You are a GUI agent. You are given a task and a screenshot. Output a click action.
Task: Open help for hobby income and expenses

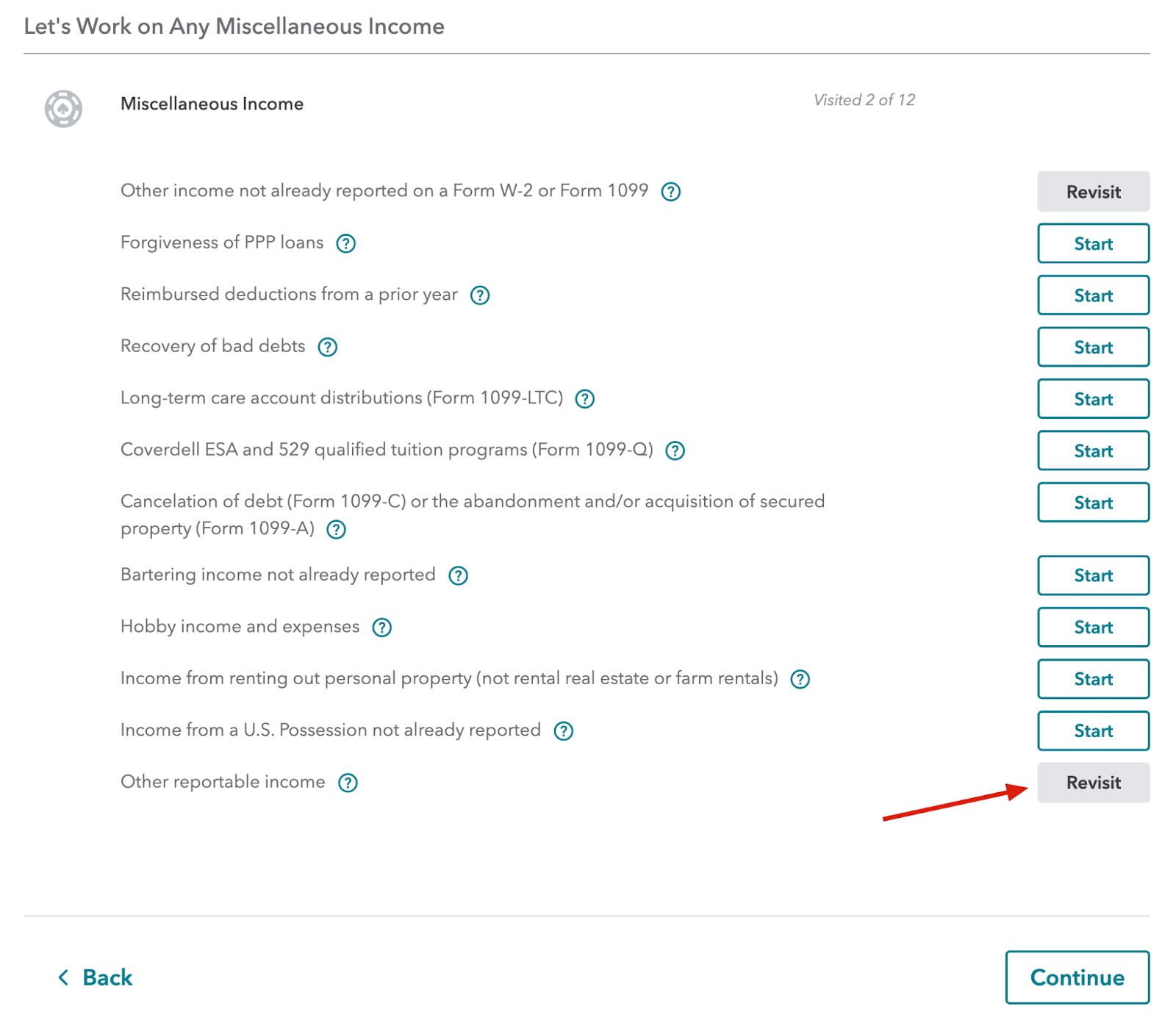click(381, 628)
